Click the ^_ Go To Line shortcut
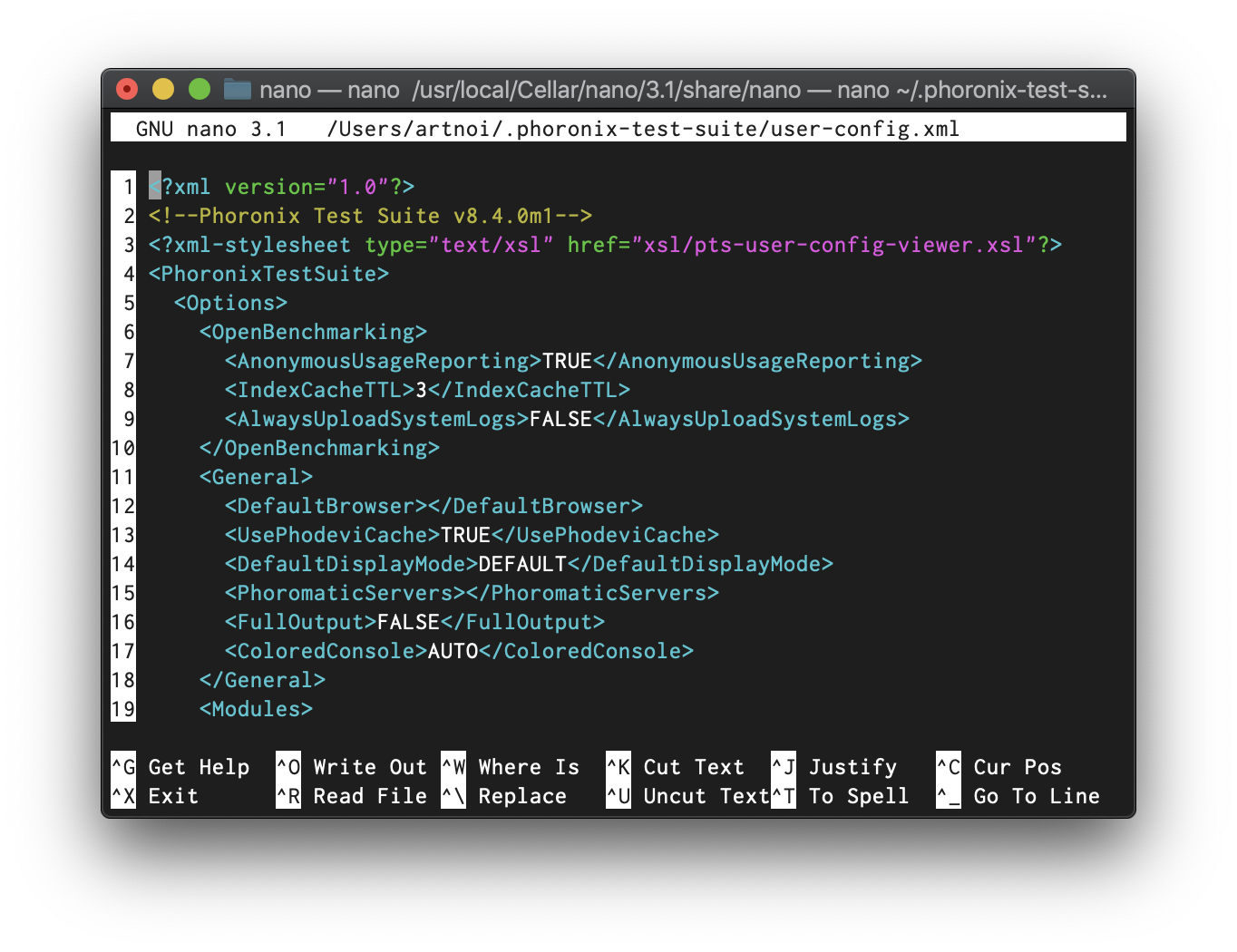The image size is (1237, 952). [1018, 796]
